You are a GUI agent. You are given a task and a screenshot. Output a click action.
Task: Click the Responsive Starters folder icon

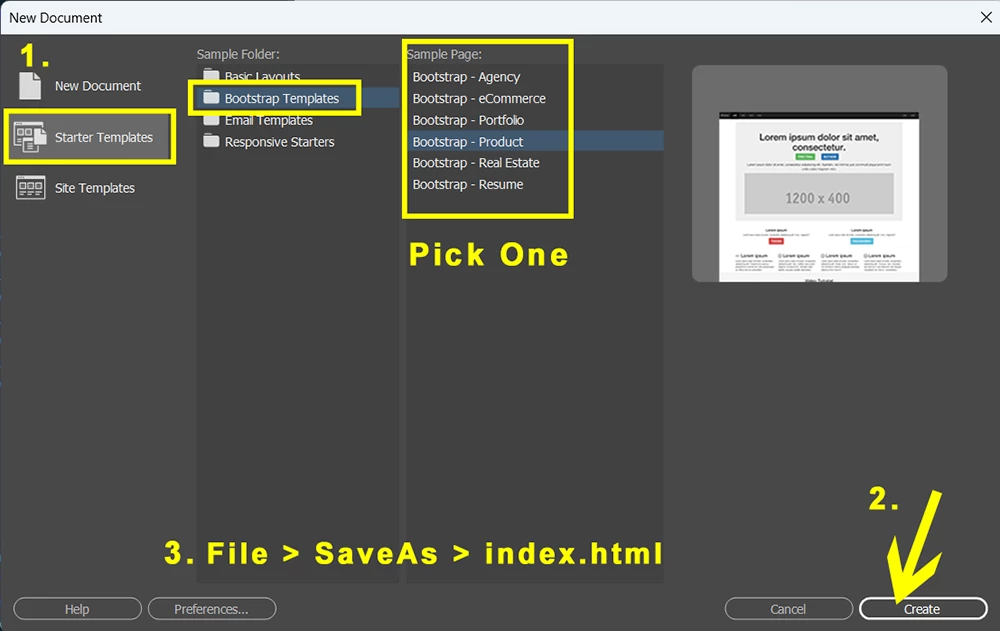click(x=211, y=141)
